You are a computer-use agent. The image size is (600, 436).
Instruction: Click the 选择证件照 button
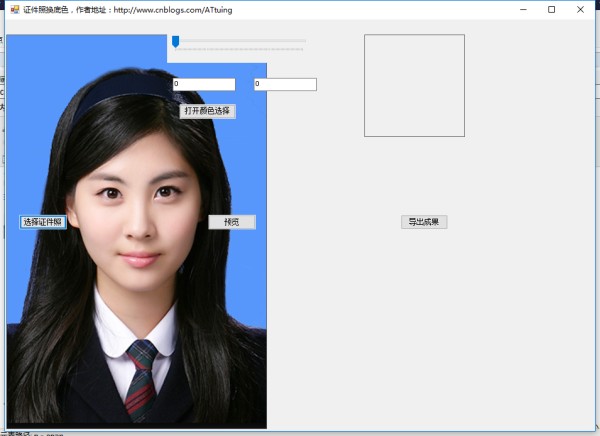tap(43, 222)
